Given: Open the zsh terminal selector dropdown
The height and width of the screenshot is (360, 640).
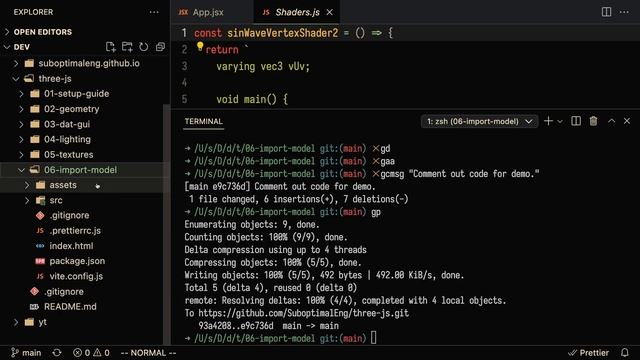Looking at the screenshot, I should [480, 121].
